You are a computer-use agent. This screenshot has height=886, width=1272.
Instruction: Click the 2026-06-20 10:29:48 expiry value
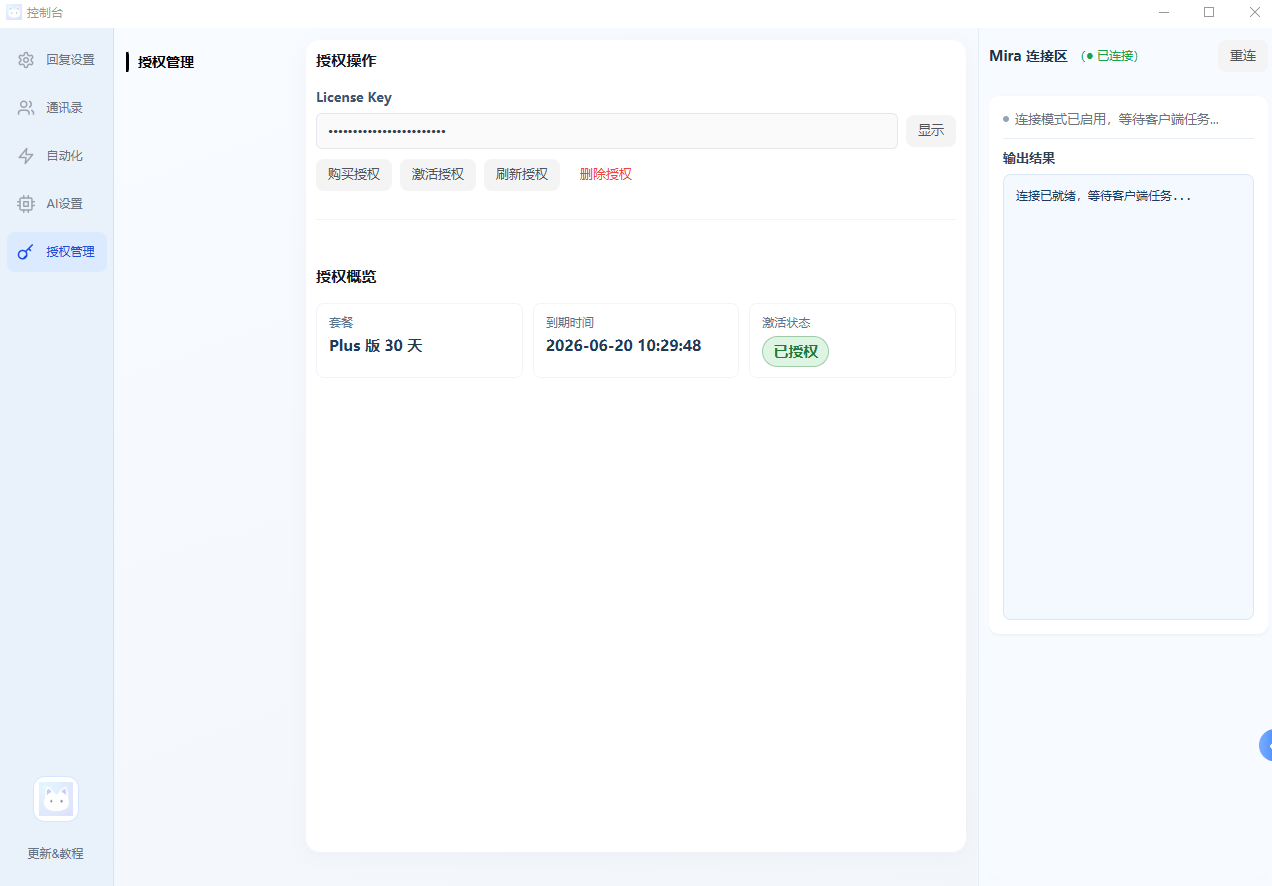pyautogui.click(x=624, y=346)
